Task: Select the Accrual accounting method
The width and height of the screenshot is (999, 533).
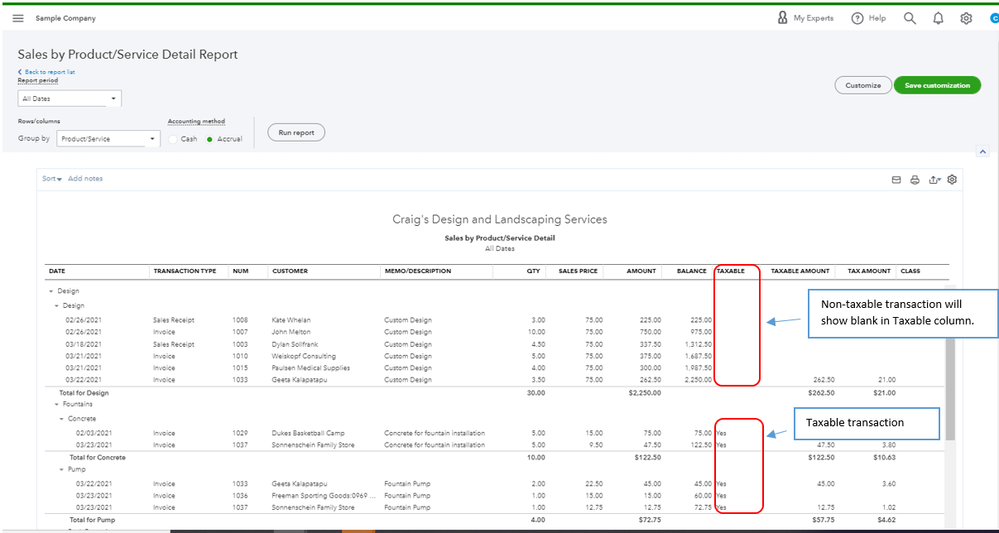Action: tap(210, 139)
